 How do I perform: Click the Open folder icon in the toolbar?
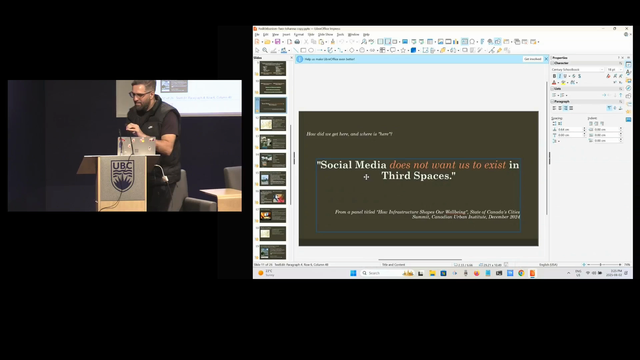coord(267,42)
